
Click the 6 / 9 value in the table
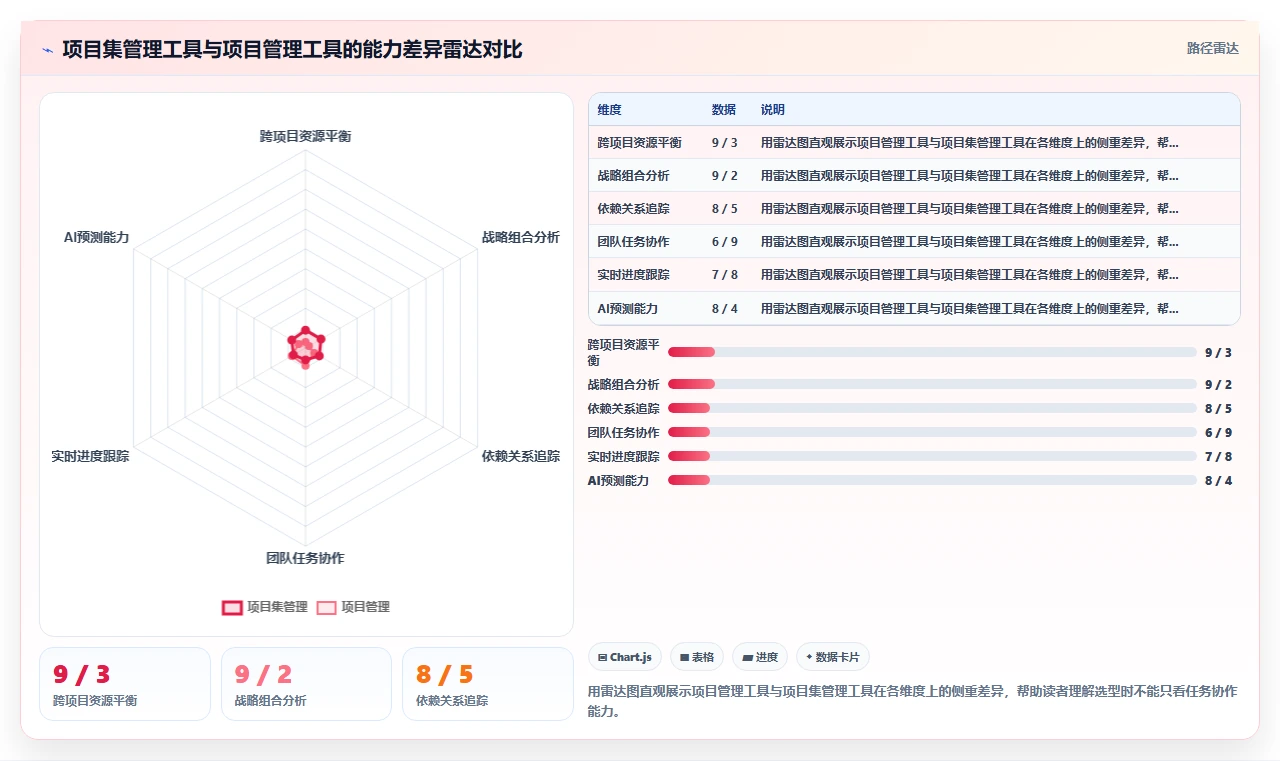coord(725,241)
